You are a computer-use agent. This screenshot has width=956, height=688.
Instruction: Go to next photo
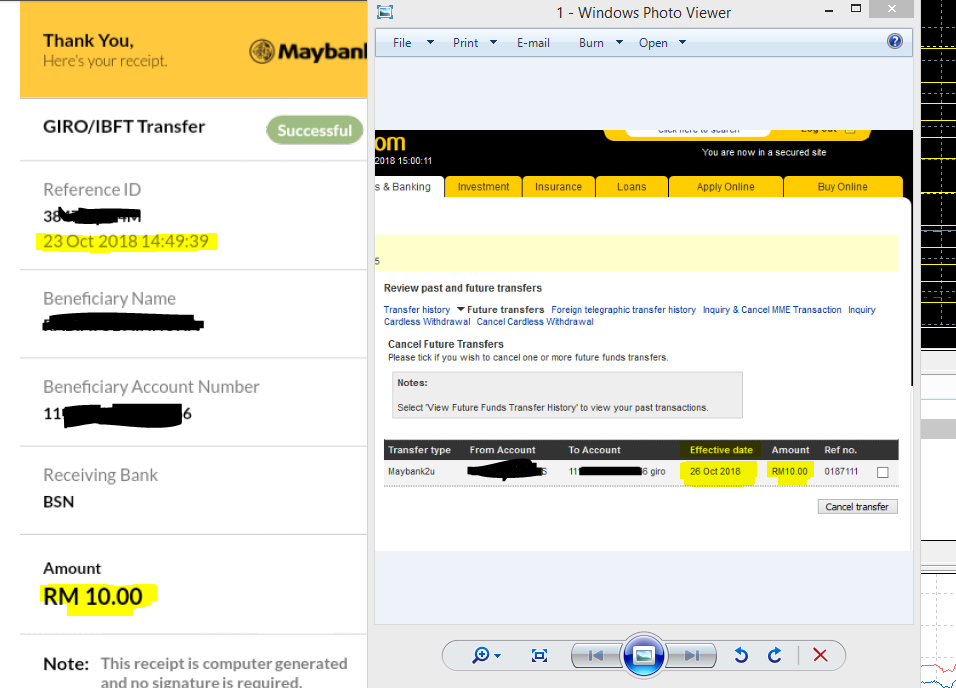click(x=691, y=656)
